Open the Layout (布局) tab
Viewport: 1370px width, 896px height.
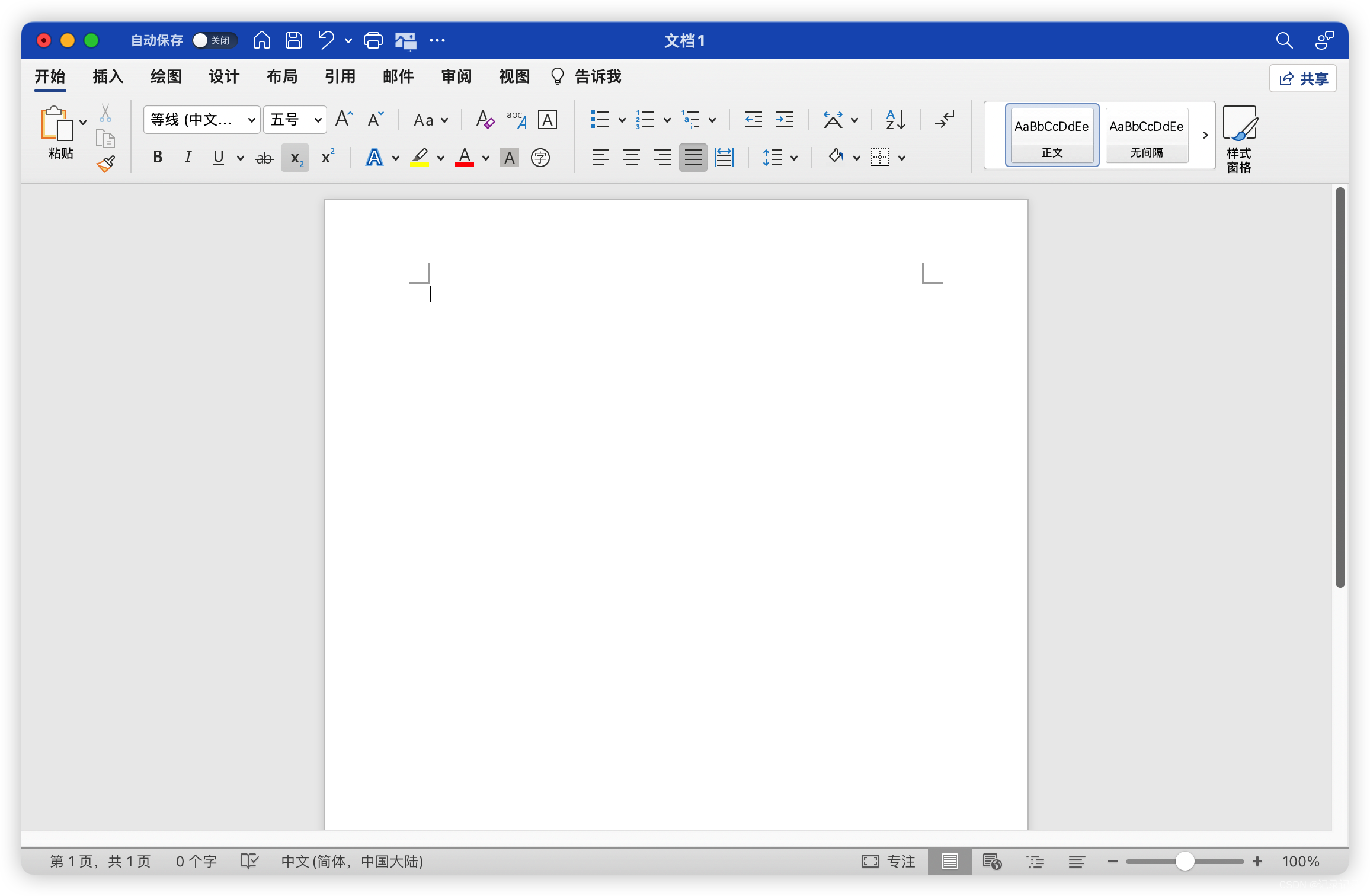pos(281,76)
